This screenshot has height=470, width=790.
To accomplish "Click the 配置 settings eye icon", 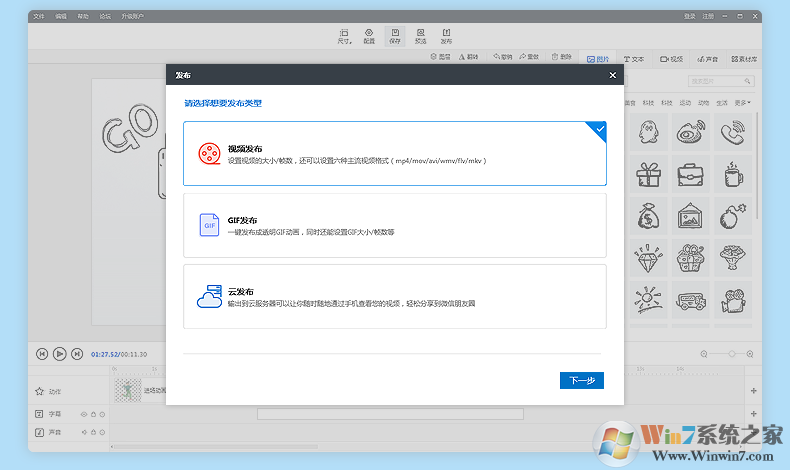I will [x=369, y=36].
